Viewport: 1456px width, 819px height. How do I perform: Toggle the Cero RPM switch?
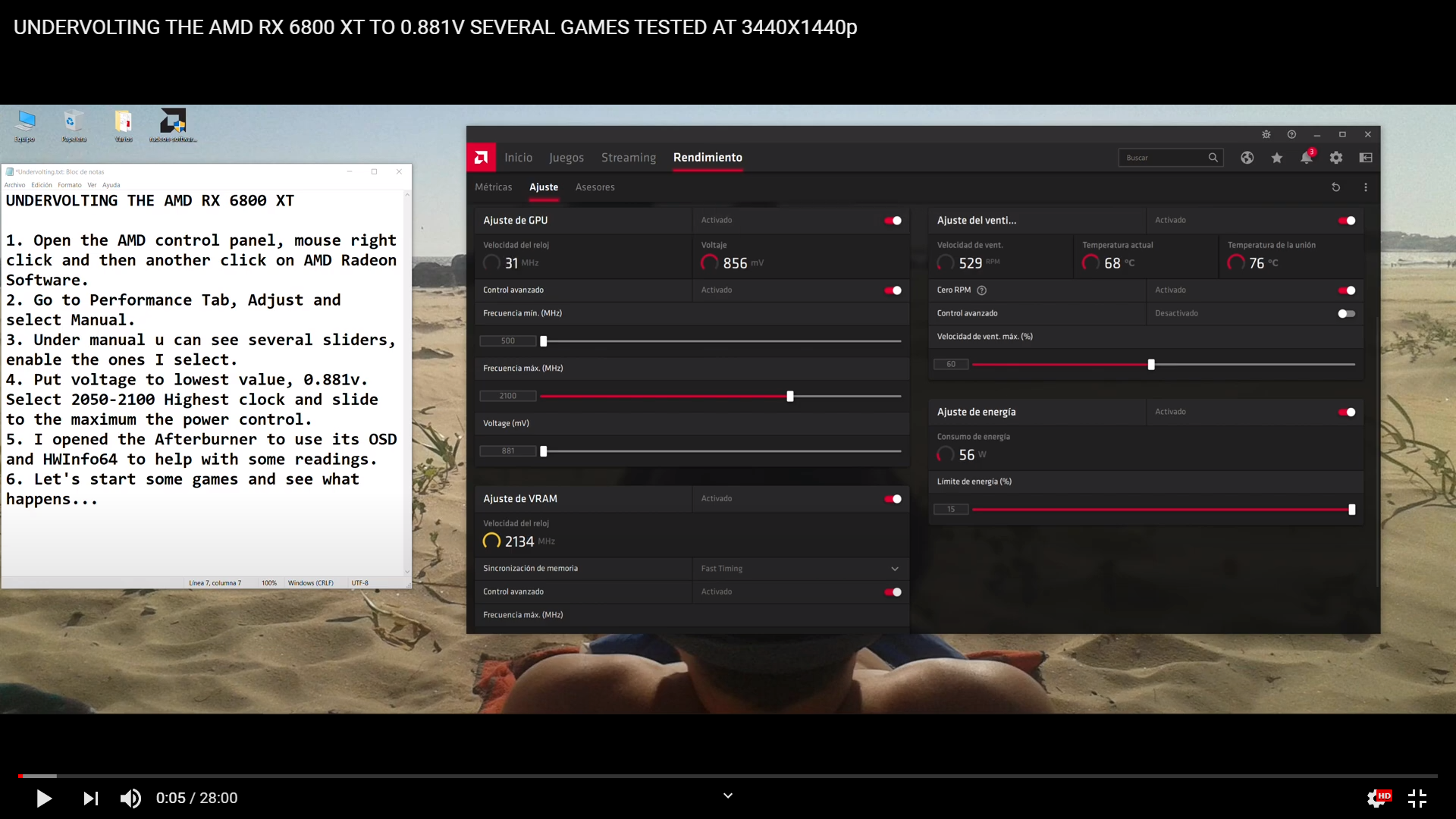click(1347, 290)
